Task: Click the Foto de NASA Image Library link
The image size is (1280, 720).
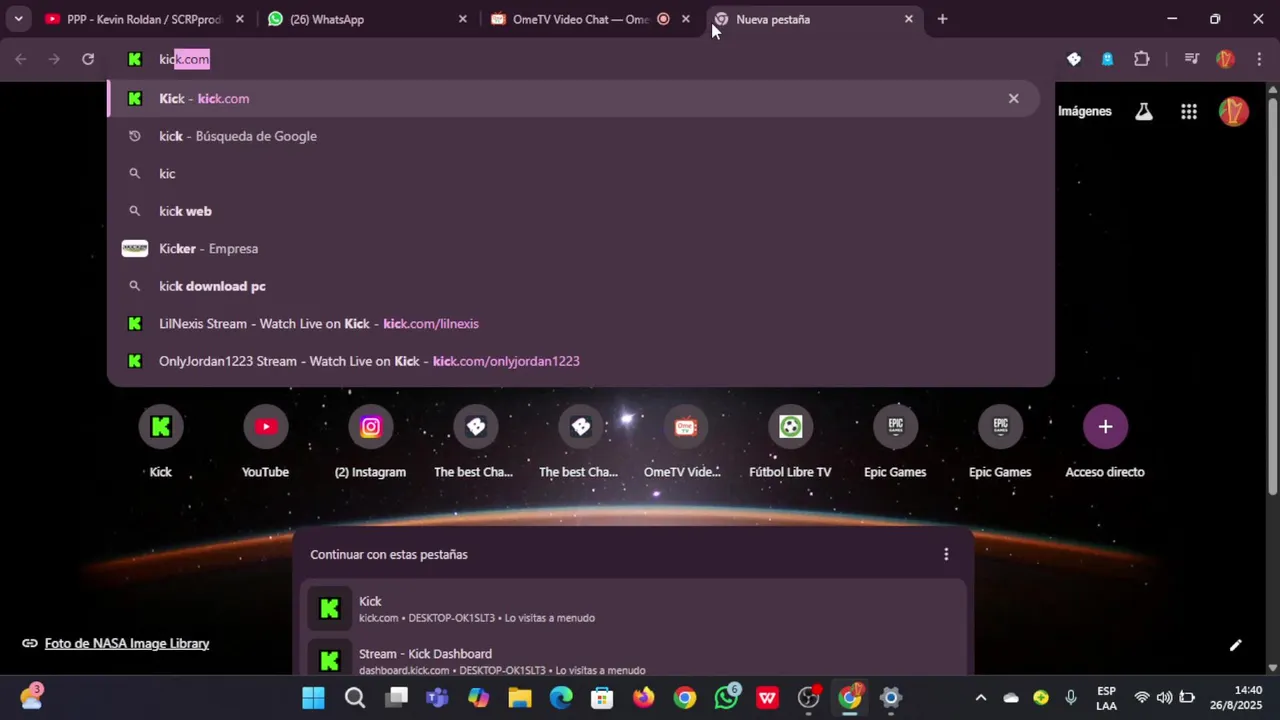Action: click(127, 643)
